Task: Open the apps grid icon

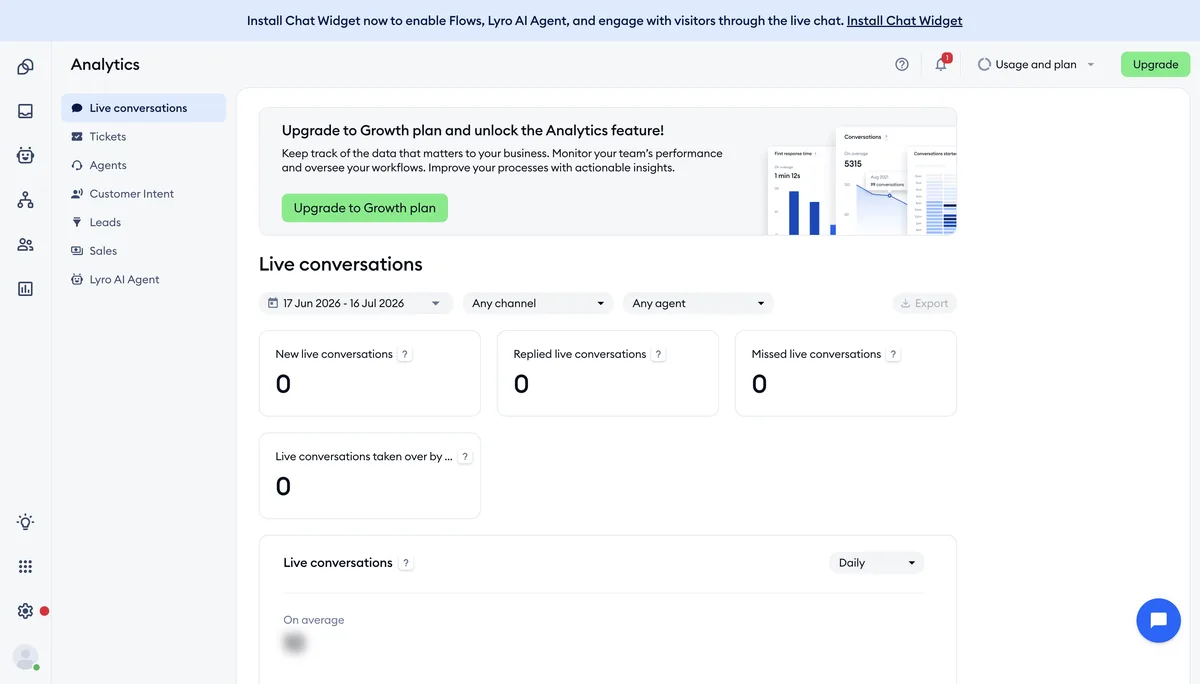Action: point(25,566)
